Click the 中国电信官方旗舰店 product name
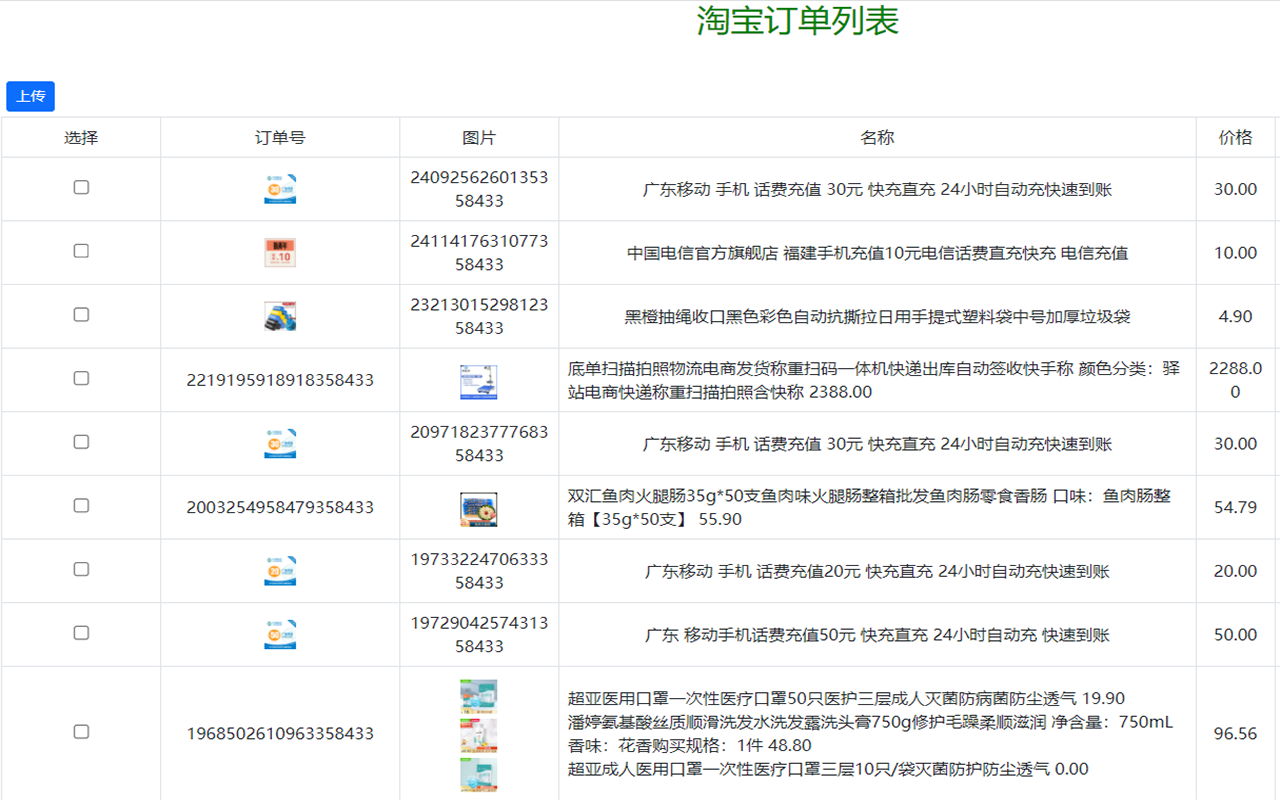The width and height of the screenshot is (1280, 800). coord(877,253)
